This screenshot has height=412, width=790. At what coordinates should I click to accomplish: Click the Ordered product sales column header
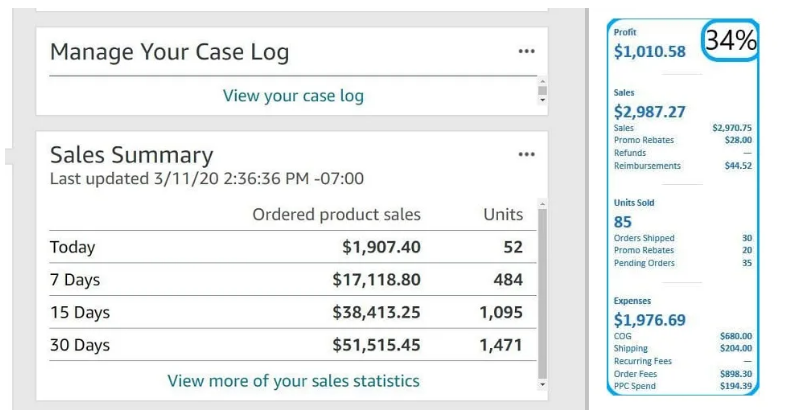pyautogui.click(x=336, y=214)
